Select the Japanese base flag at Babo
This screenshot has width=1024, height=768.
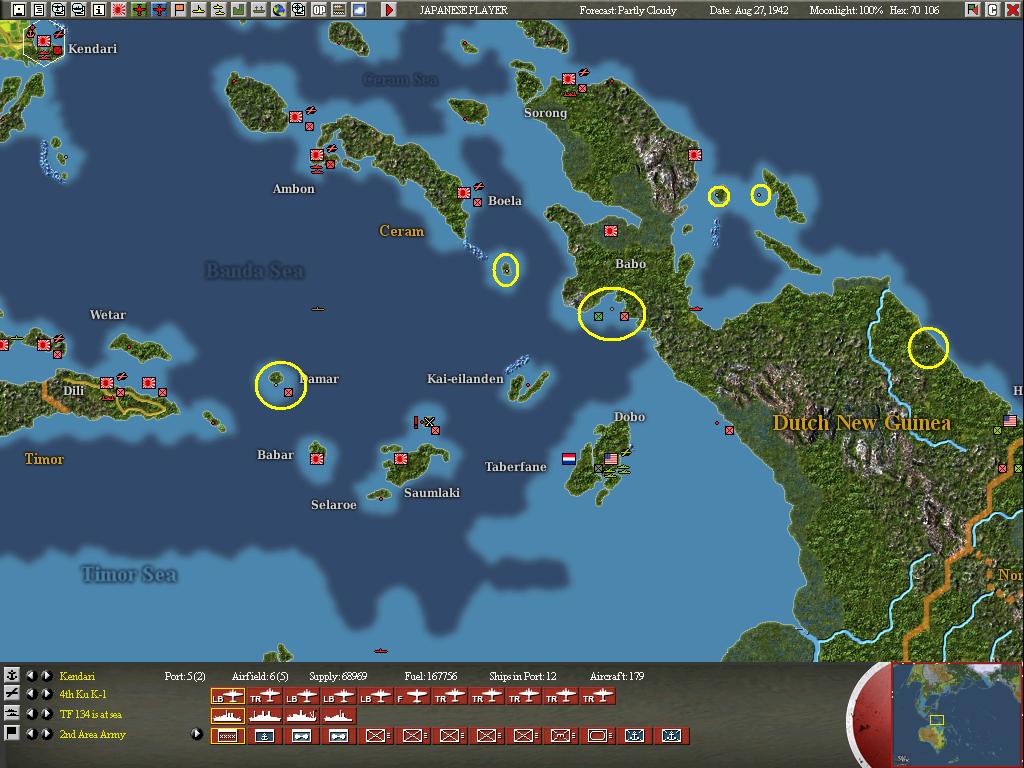point(611,231)
